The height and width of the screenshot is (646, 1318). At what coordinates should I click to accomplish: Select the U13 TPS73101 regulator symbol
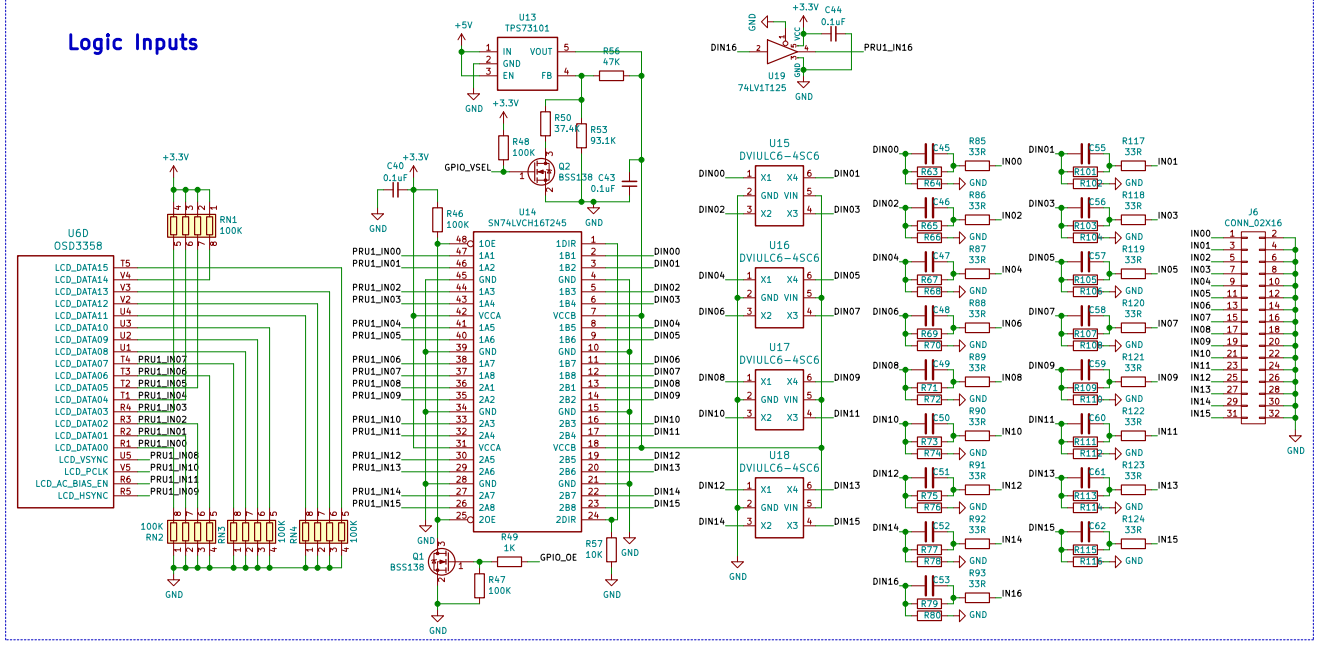527,61
